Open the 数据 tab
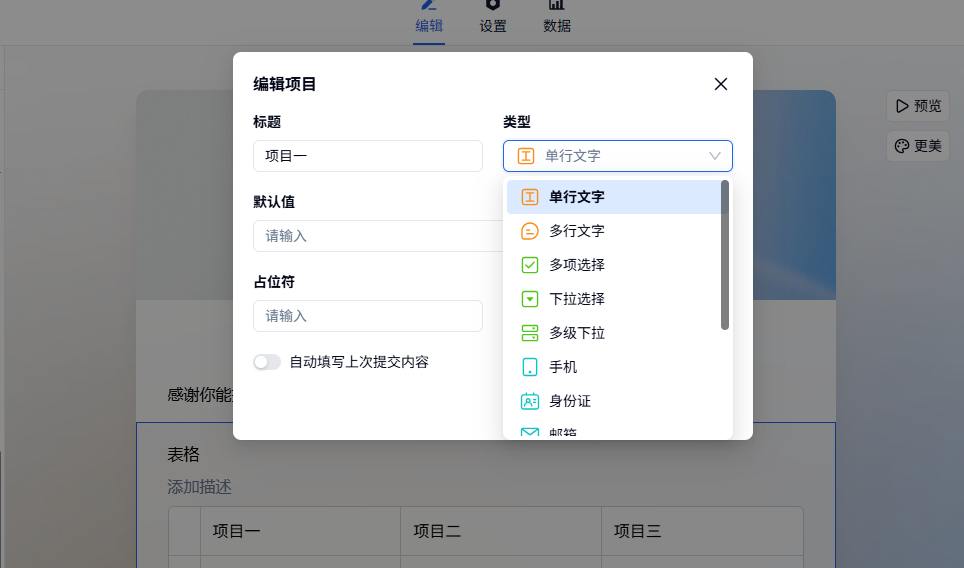The image size is (964, 568). point(557,18)
